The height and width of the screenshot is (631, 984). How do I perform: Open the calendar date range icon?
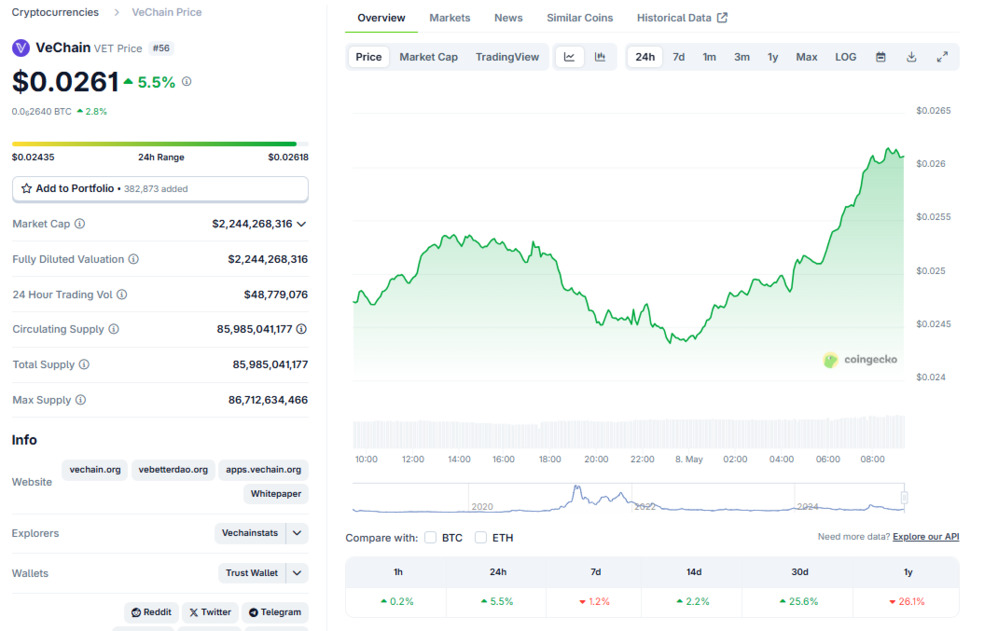(x=880, y=57)
